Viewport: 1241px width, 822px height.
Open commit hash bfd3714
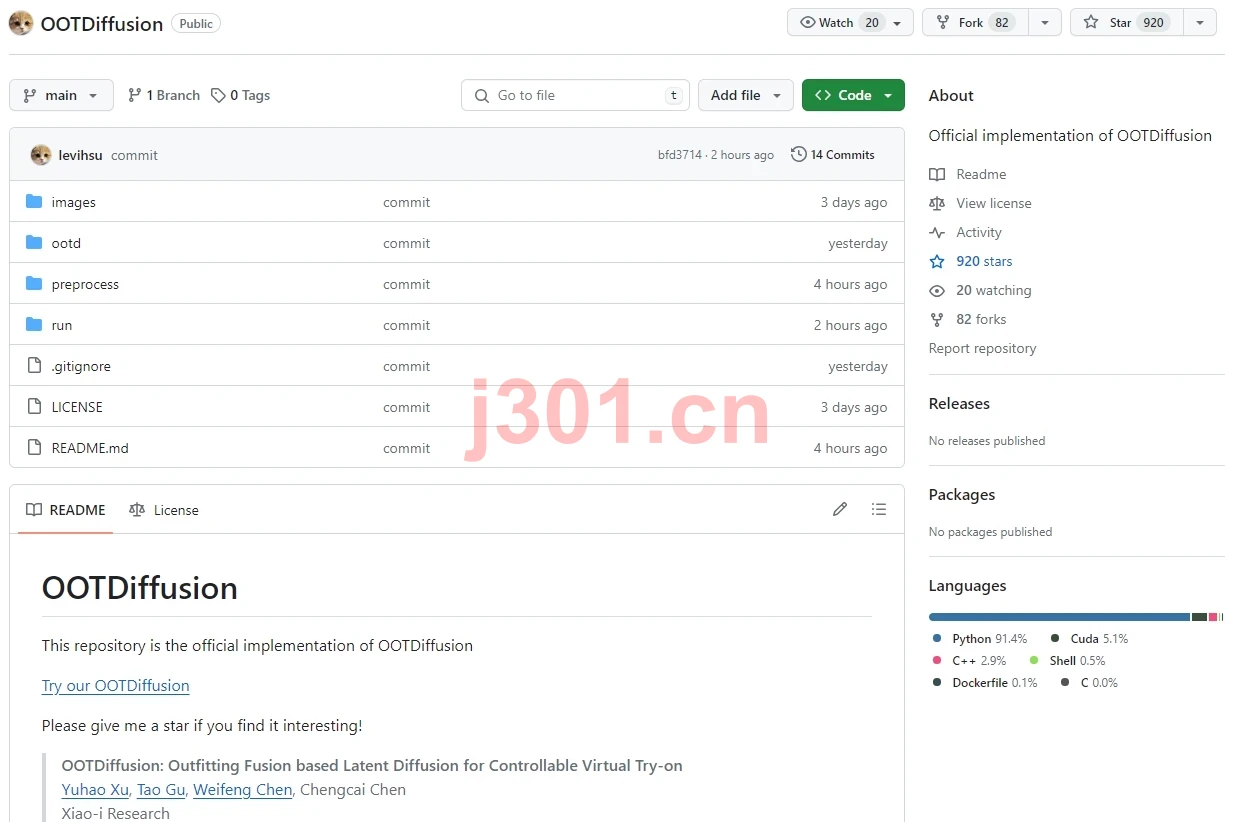point(680,155)
